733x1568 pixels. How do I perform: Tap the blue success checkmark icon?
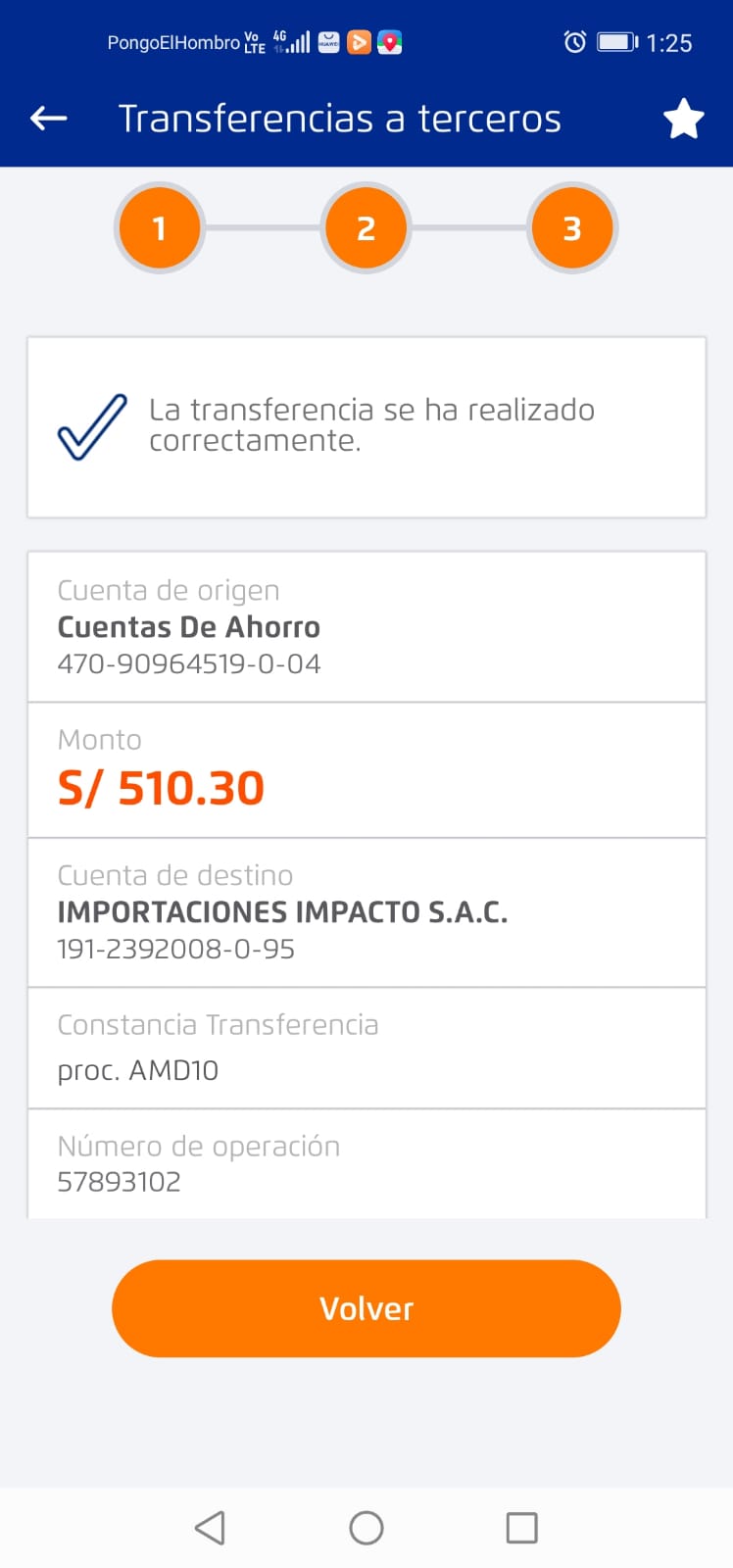[92, 426]
